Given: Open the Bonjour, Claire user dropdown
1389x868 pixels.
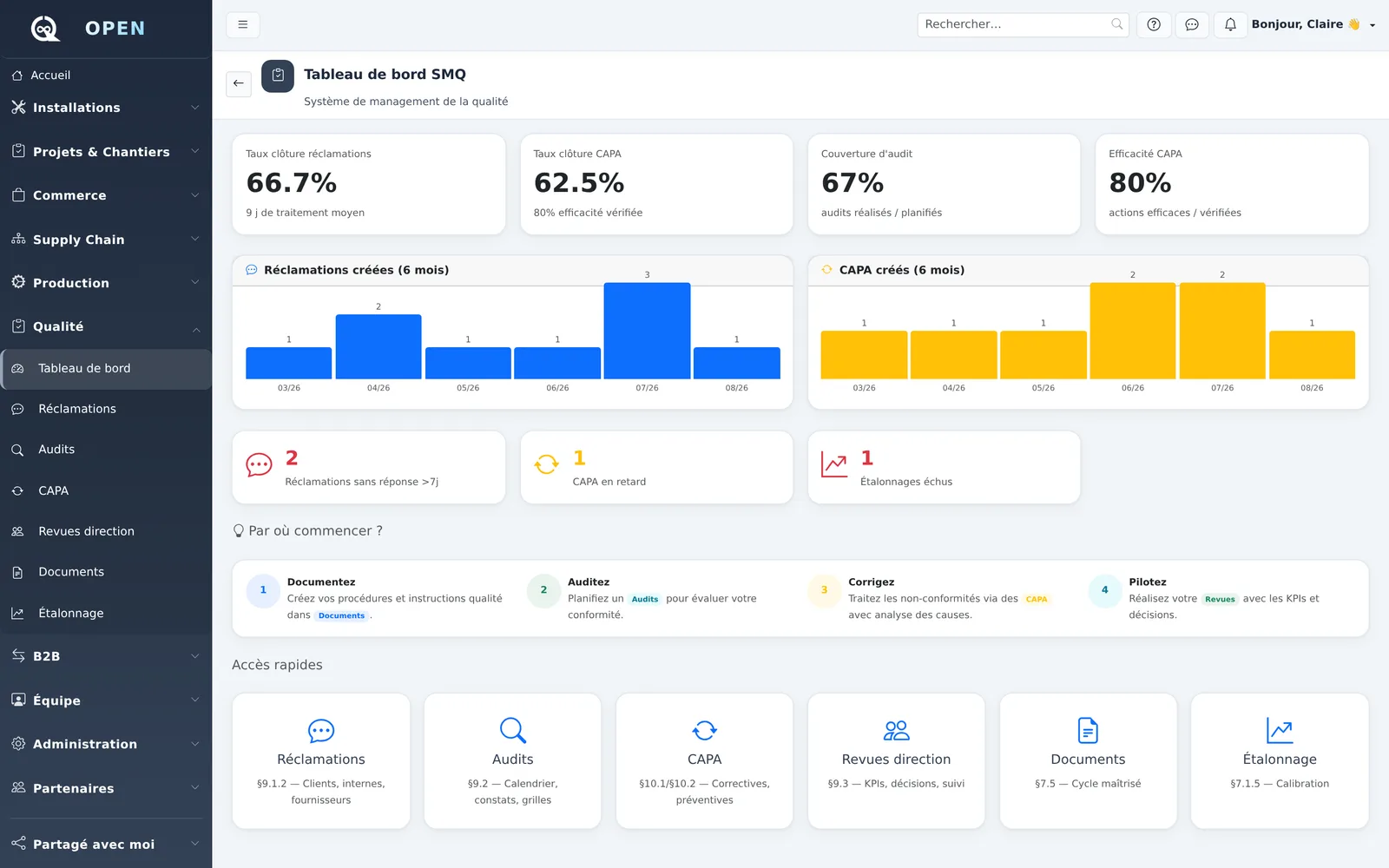Looking at the screenshot, I should [1313, 24].
